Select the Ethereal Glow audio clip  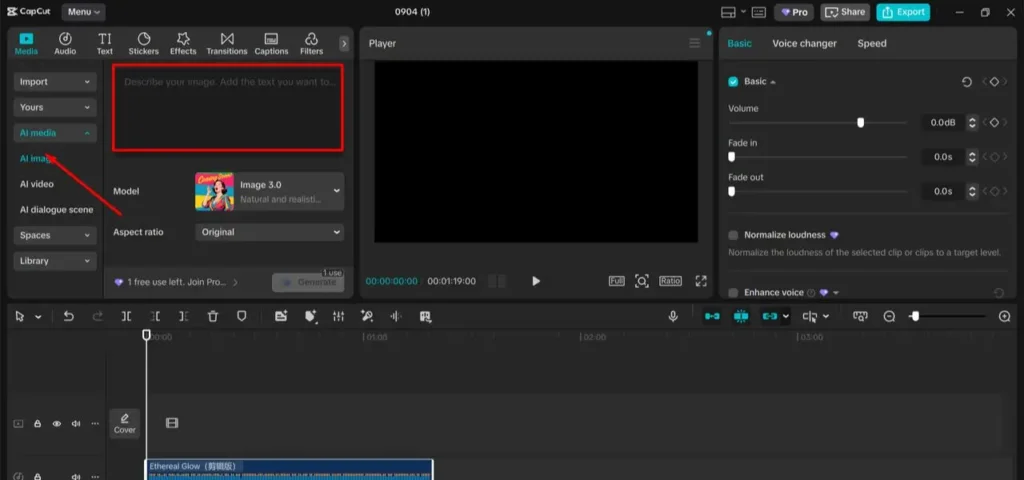click(x=289, y=470)
